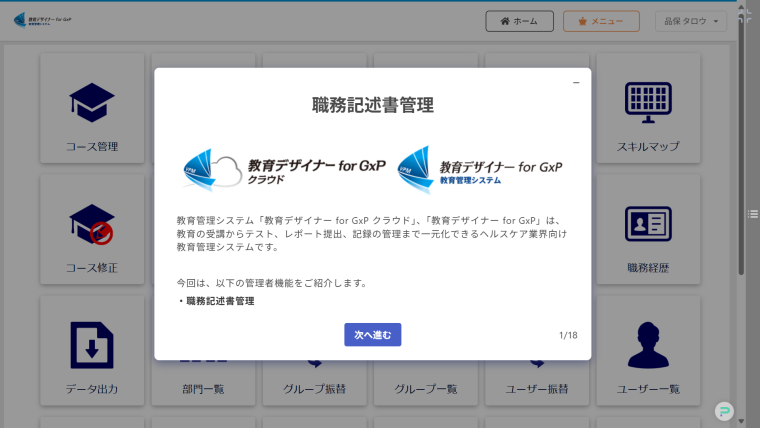This screenshot has height=428, width=760.
Task: Select the 部門一覧 tile label
Action: click(x=203, y=389)
